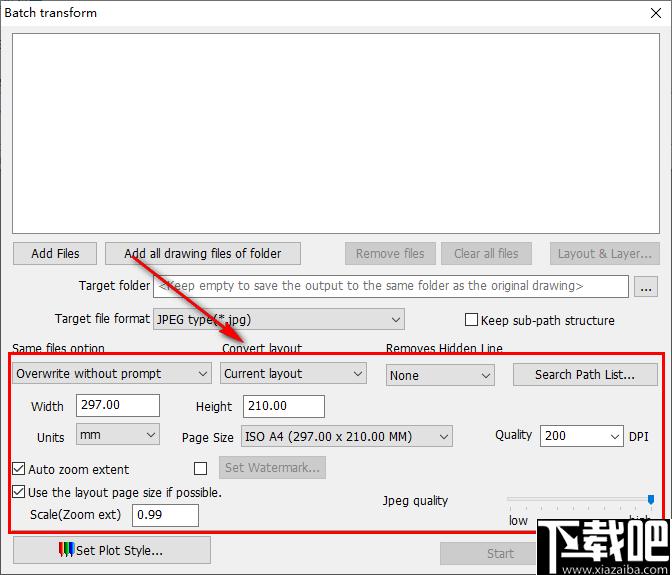Enable the watermark checkbox
This screenshot has width=672, height=575.
click(200, 468)
